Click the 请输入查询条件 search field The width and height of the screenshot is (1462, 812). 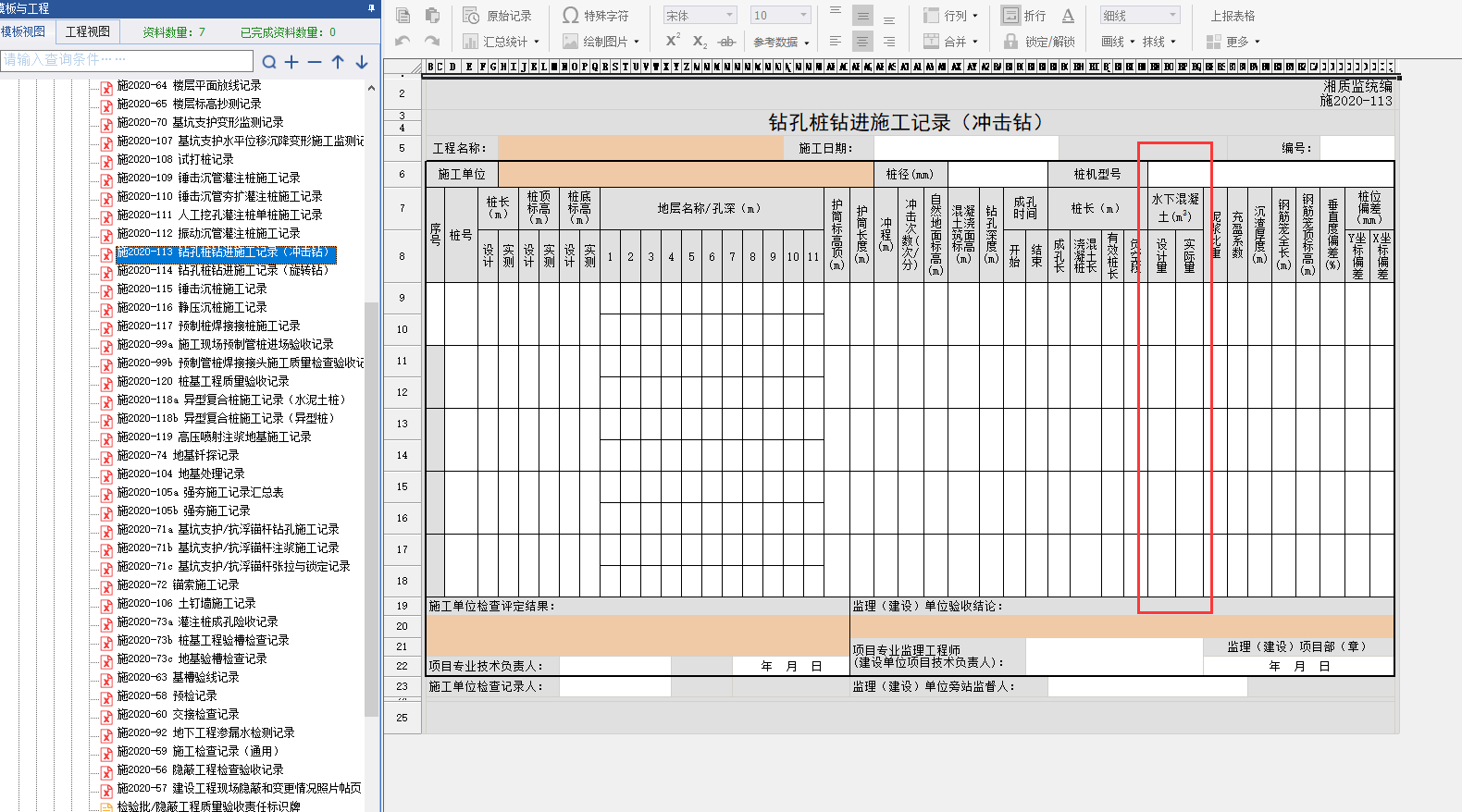coord(128,60)
